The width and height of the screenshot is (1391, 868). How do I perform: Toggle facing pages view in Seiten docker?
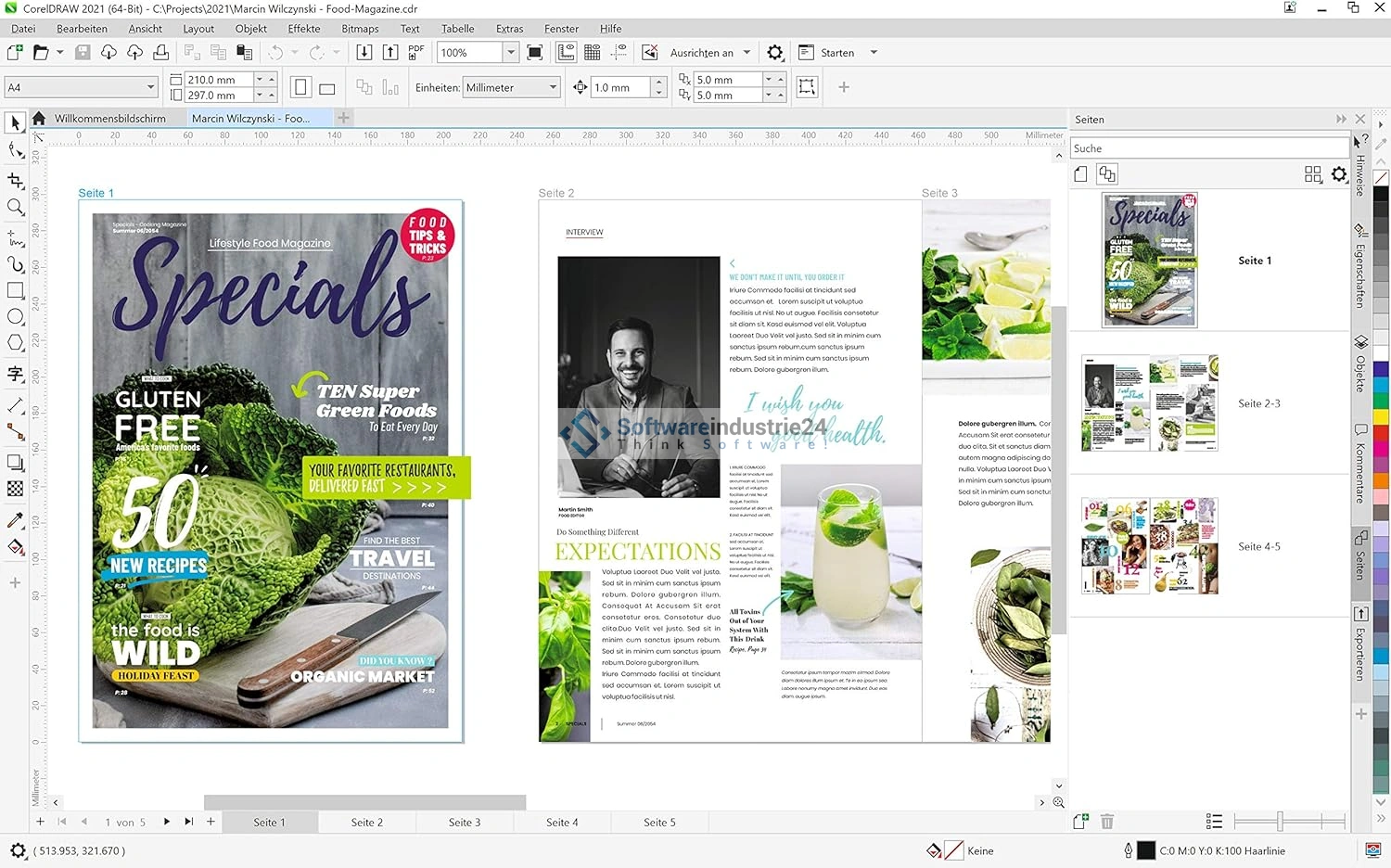click(1107, 174)
